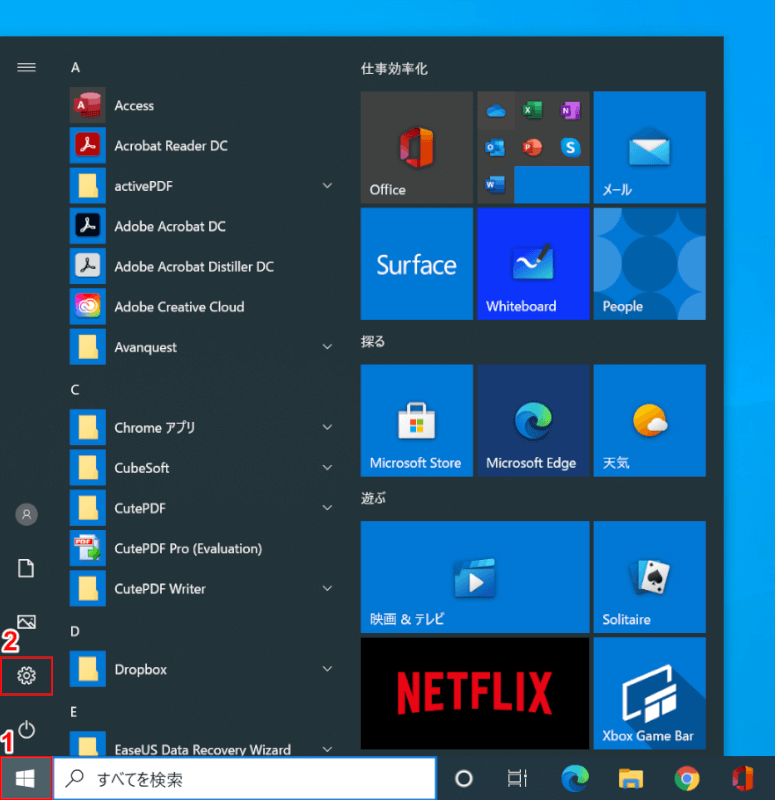Open the user account menu icon
Viewport: 775px width, 800px height.
27,514
